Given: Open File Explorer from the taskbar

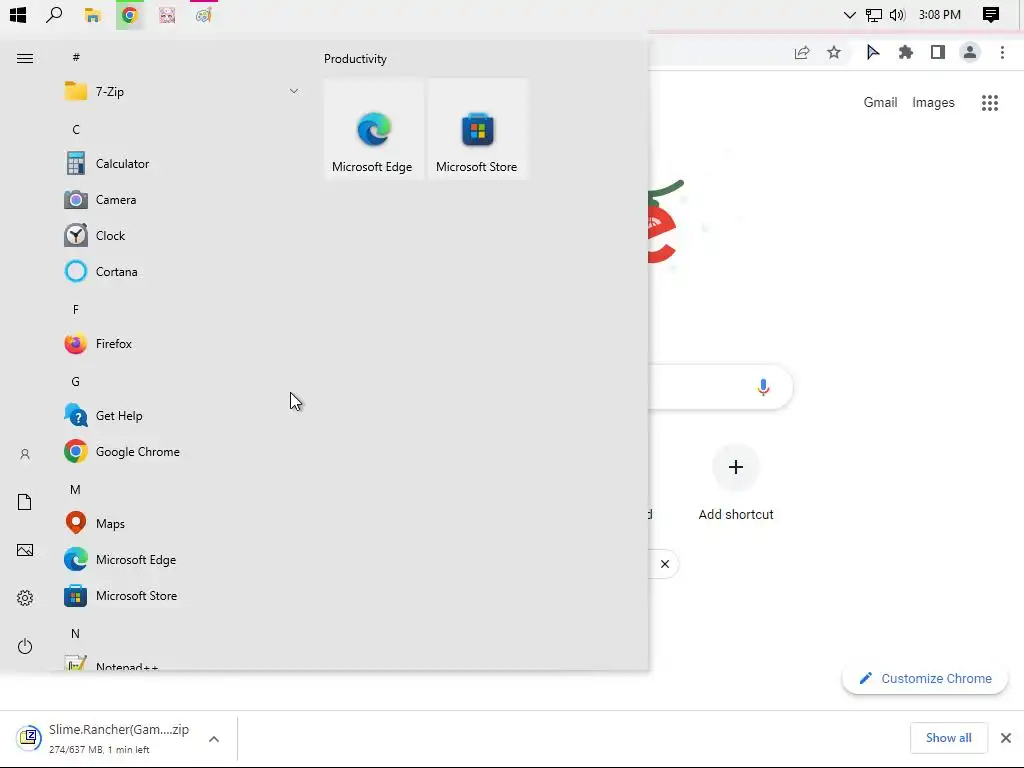Looking at the screenshot, I should [x=93, y=14].
